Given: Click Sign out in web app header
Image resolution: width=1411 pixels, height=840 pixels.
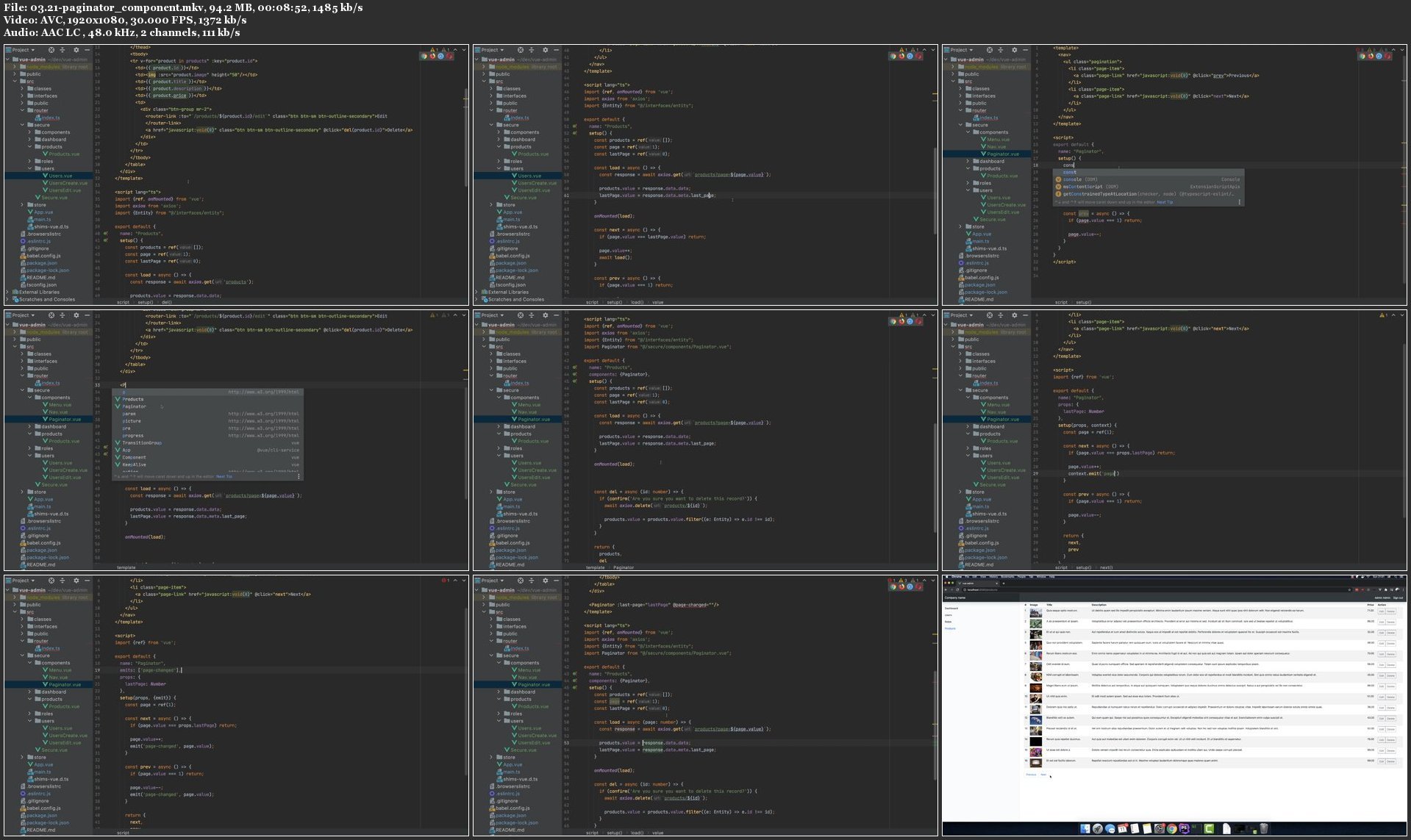Looking at the screenshot, I should click(1398, 598).
